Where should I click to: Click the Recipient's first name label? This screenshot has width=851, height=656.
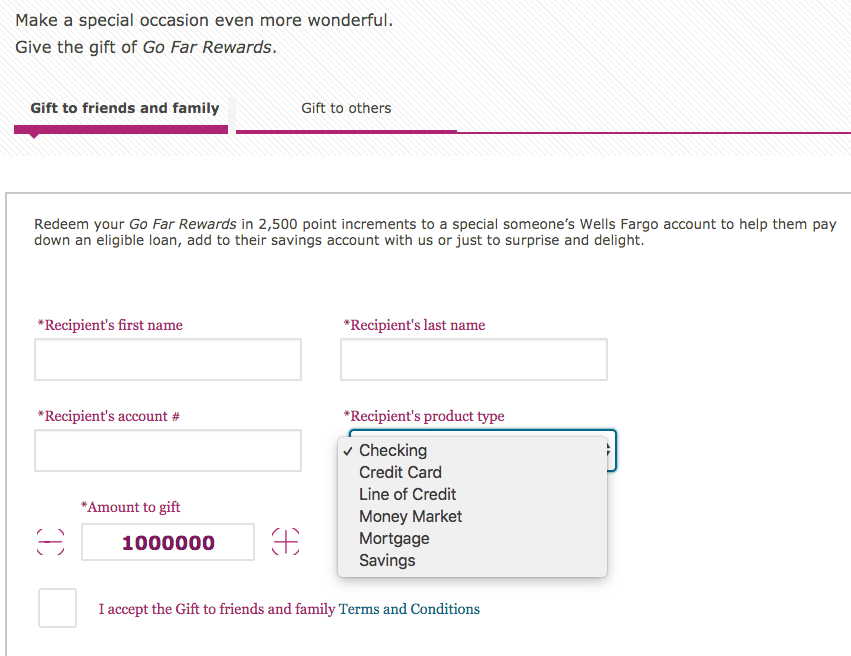(110, 325)
